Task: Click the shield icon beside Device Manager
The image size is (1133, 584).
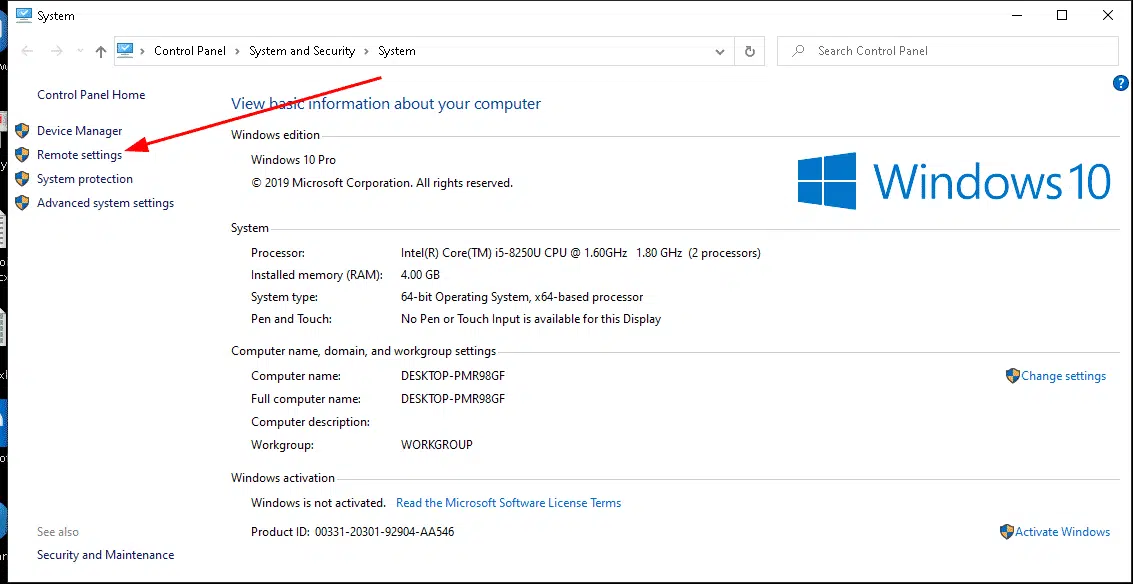Action: pyautogui.click(x=22, y=131)
